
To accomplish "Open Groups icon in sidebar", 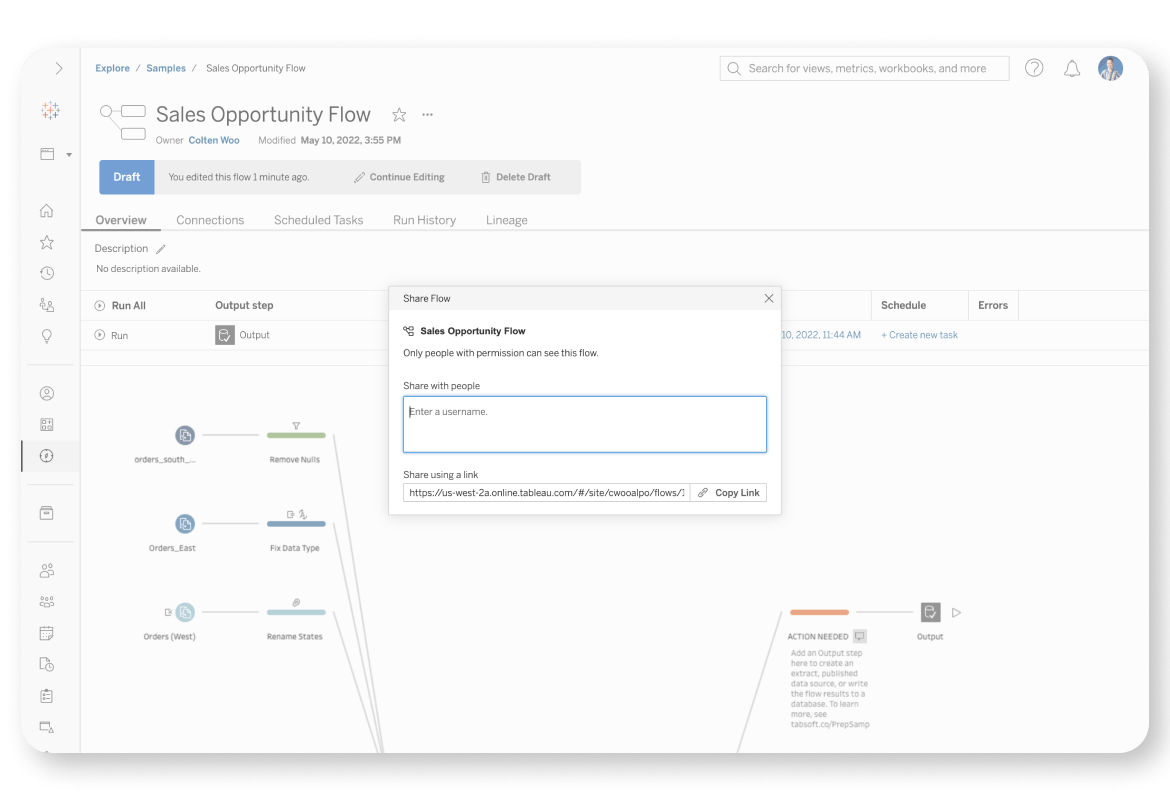I will pyautogui.click(x=46, y=602).
